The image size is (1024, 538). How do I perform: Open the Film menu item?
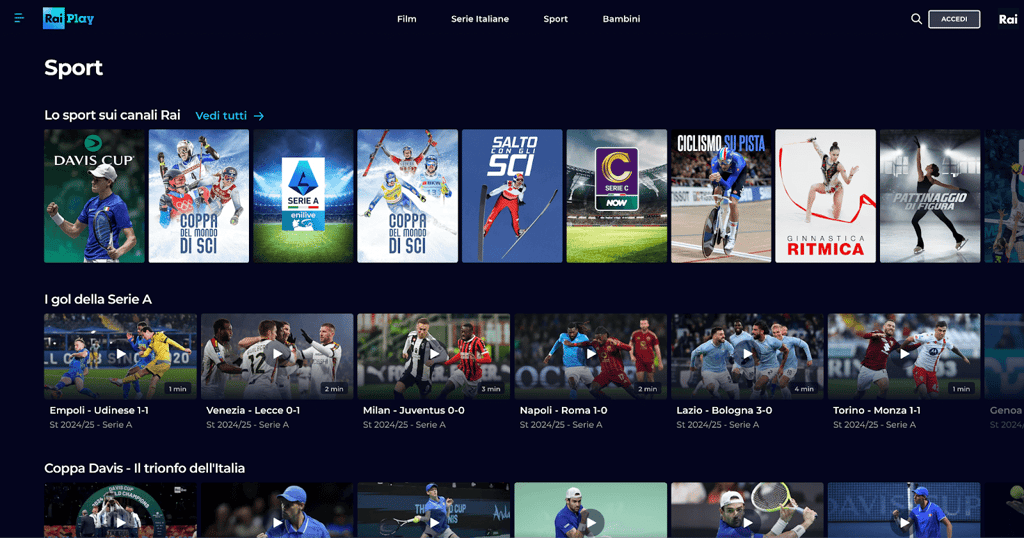[x=406, y=19]
